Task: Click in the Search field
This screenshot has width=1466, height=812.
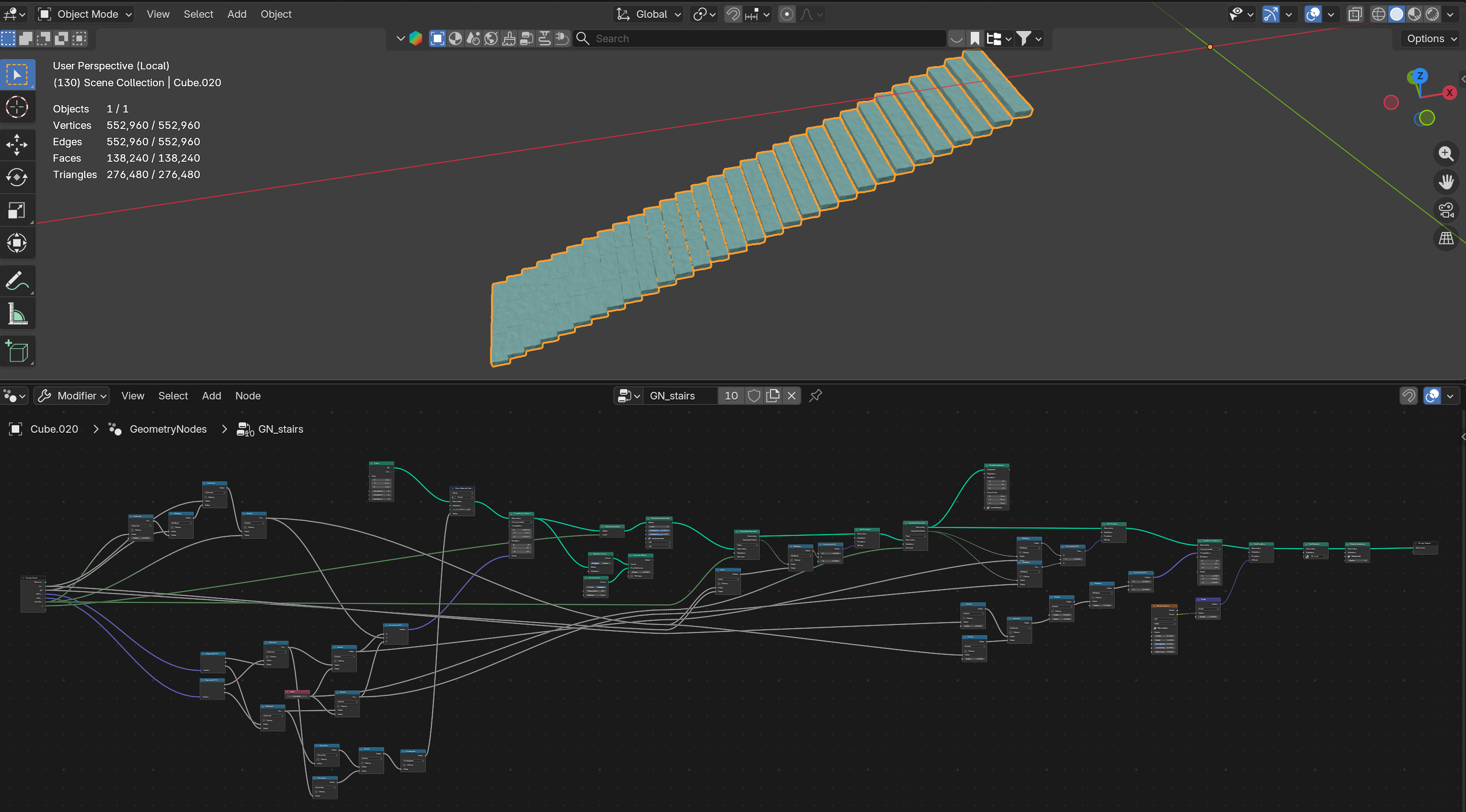Action: [763, 39]
